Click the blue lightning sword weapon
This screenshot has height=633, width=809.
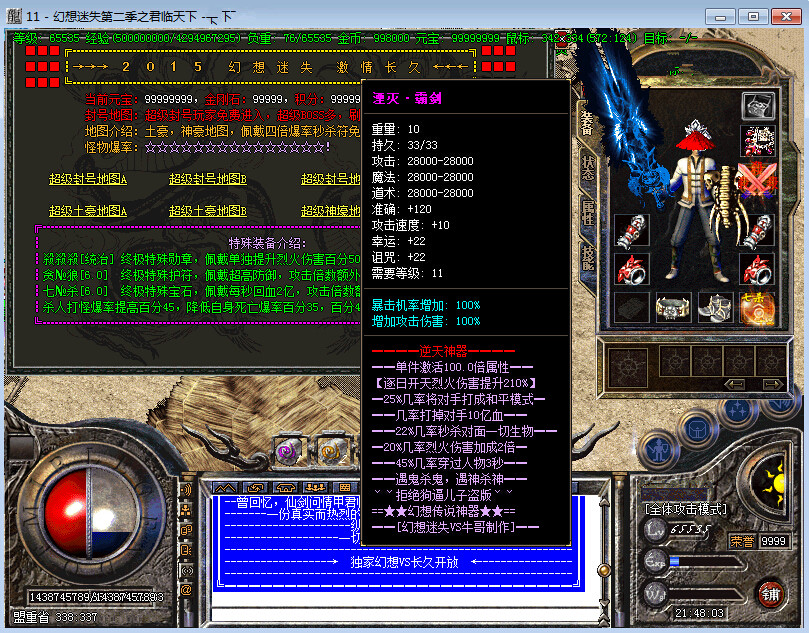(x=627, y=124)
